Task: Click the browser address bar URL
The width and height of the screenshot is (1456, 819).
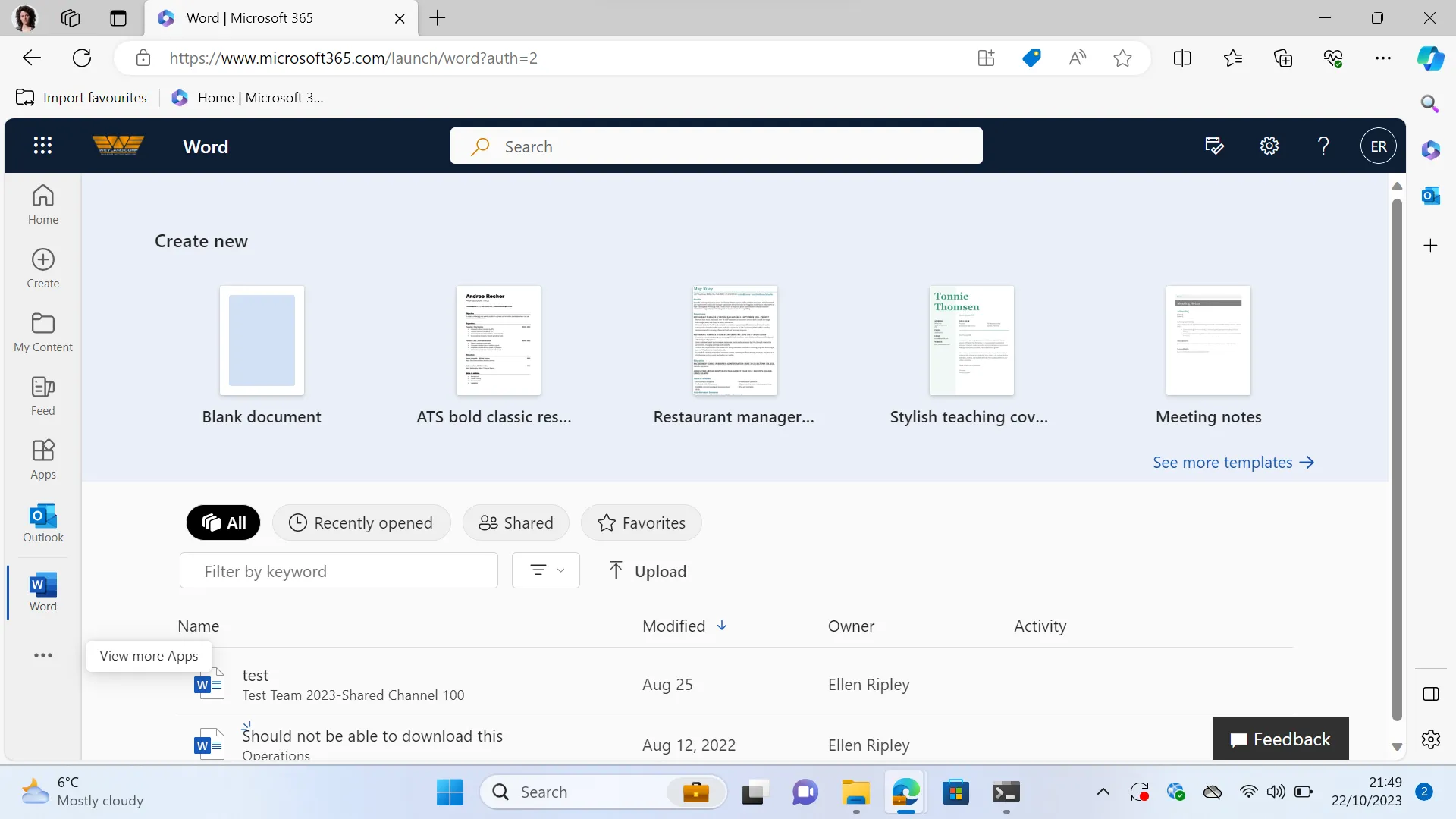Action: click(353, 58)
